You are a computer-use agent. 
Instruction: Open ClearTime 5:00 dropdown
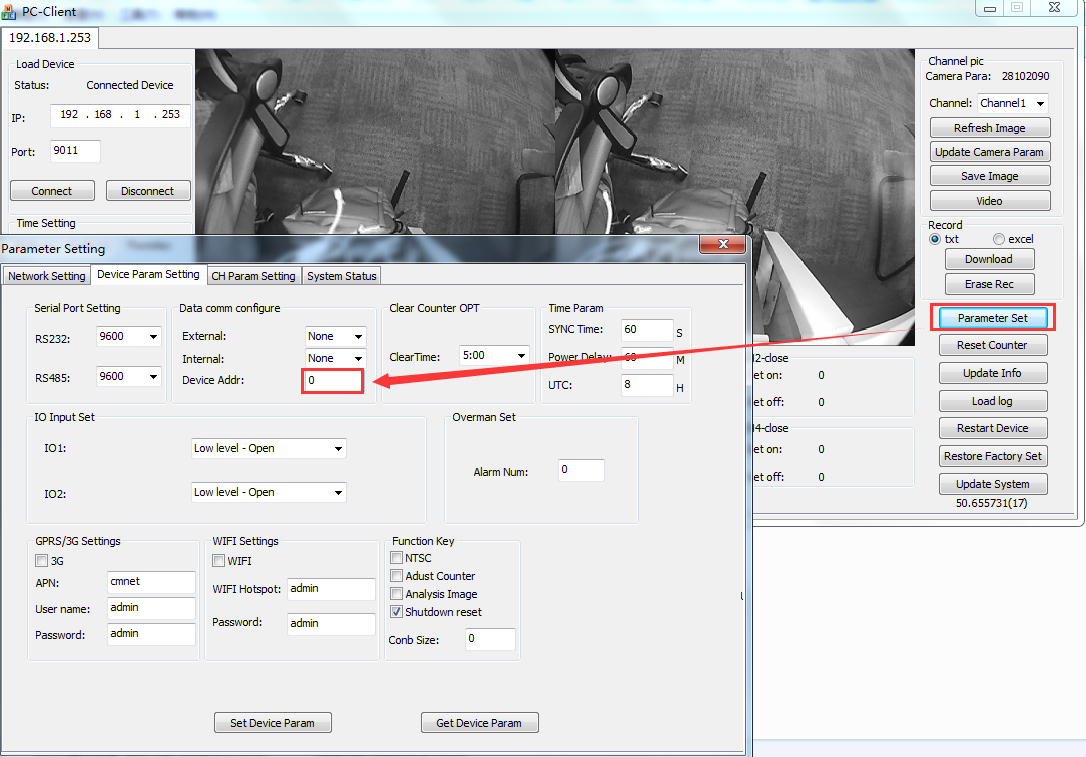click(x=521, y=355)
